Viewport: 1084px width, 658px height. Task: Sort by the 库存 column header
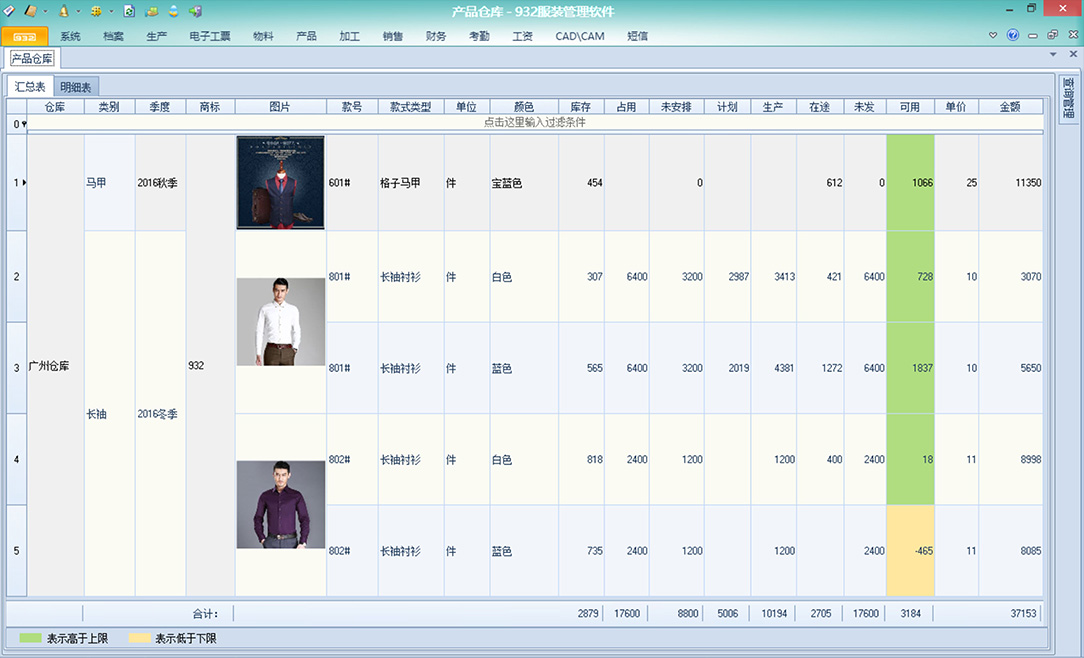click(580, 107)
